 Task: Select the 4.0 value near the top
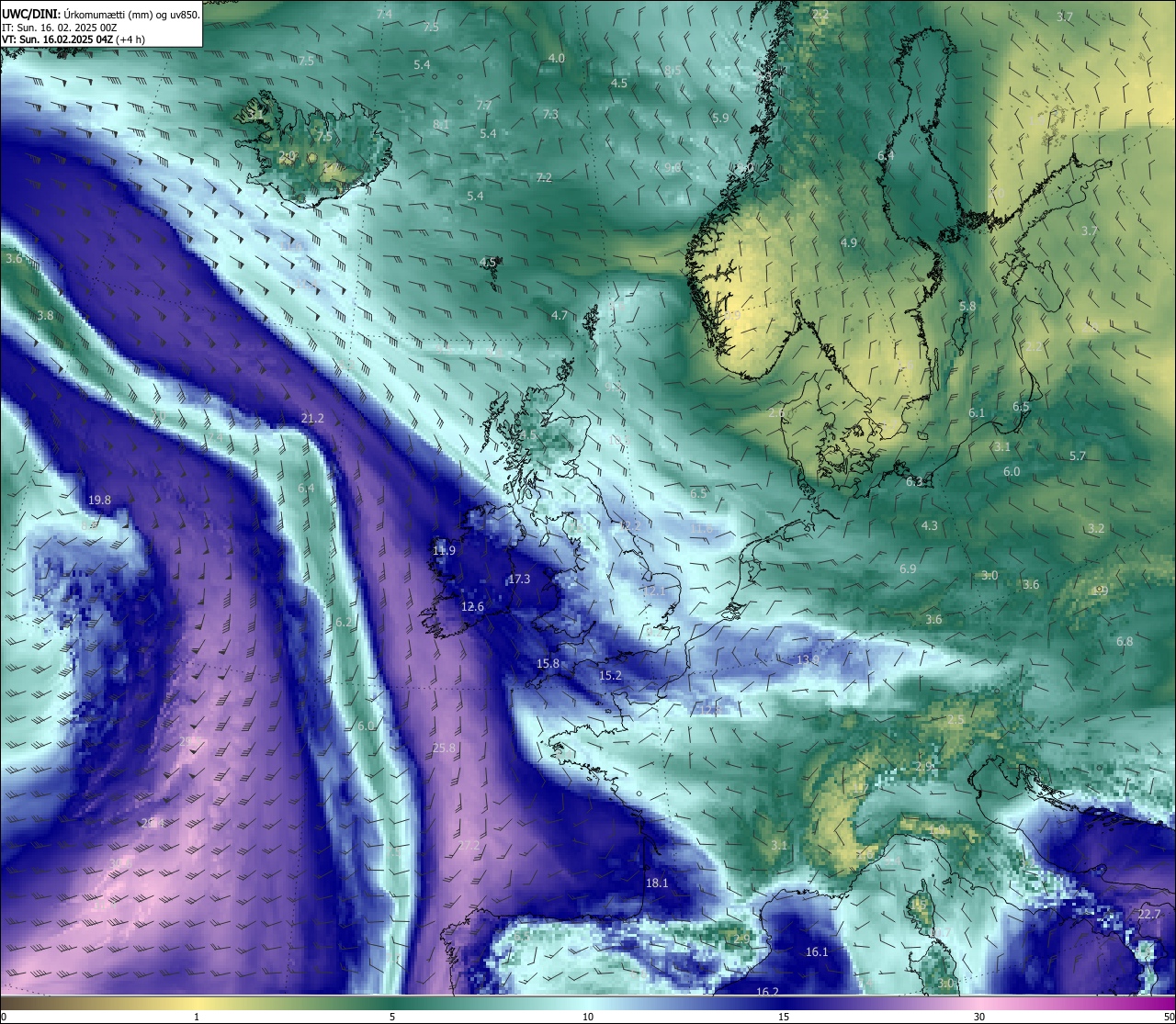click(x=556, y=58)
